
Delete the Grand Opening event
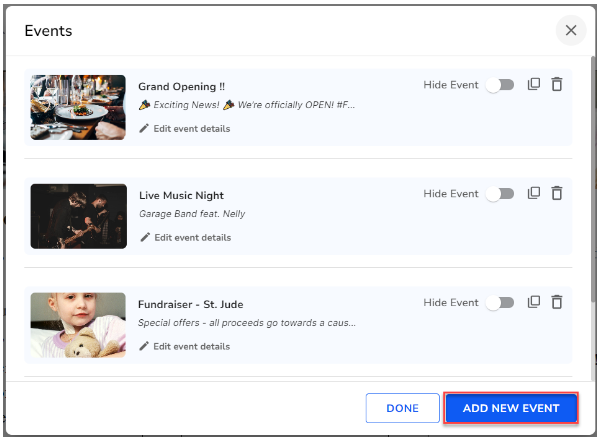[x=557, y=85]
